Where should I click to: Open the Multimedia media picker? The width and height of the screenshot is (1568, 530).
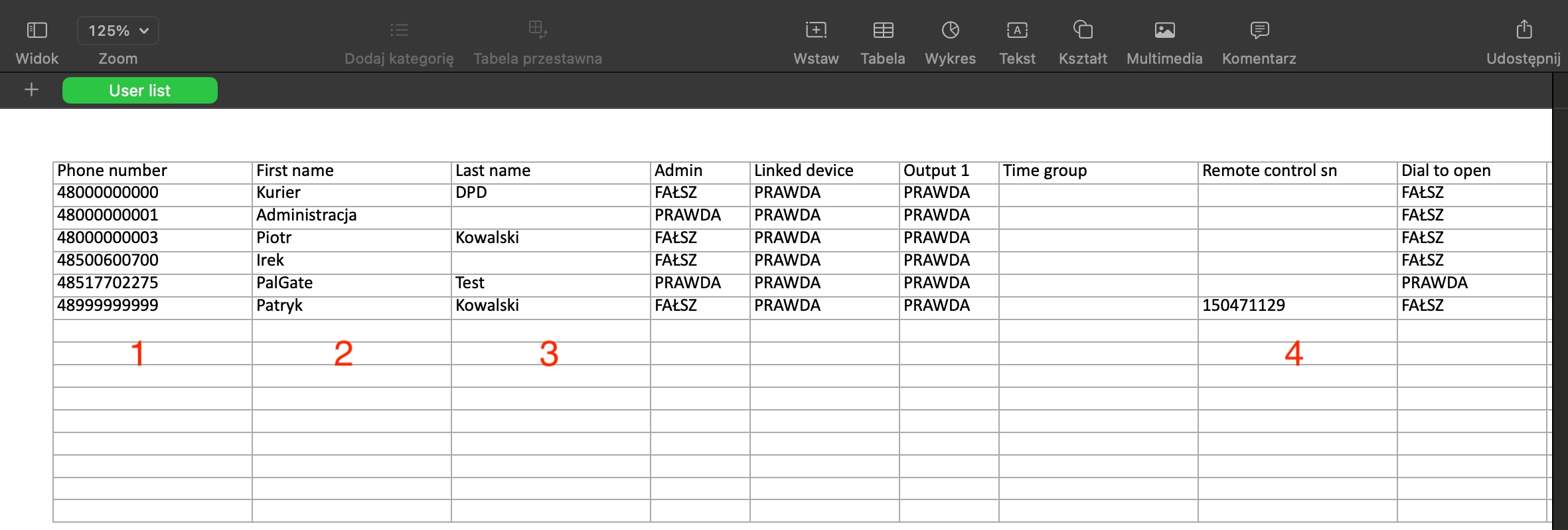point(1164,31)
